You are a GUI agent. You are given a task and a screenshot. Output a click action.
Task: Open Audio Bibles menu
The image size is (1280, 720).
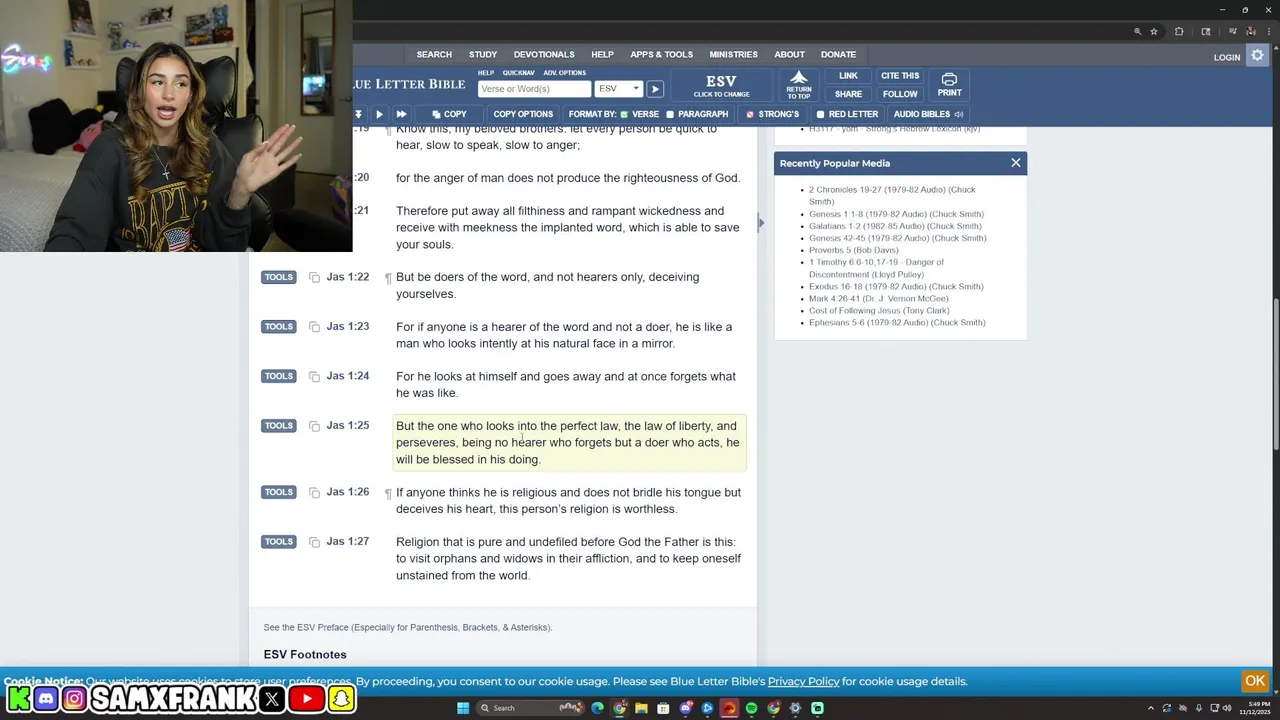tap(928, 114)
